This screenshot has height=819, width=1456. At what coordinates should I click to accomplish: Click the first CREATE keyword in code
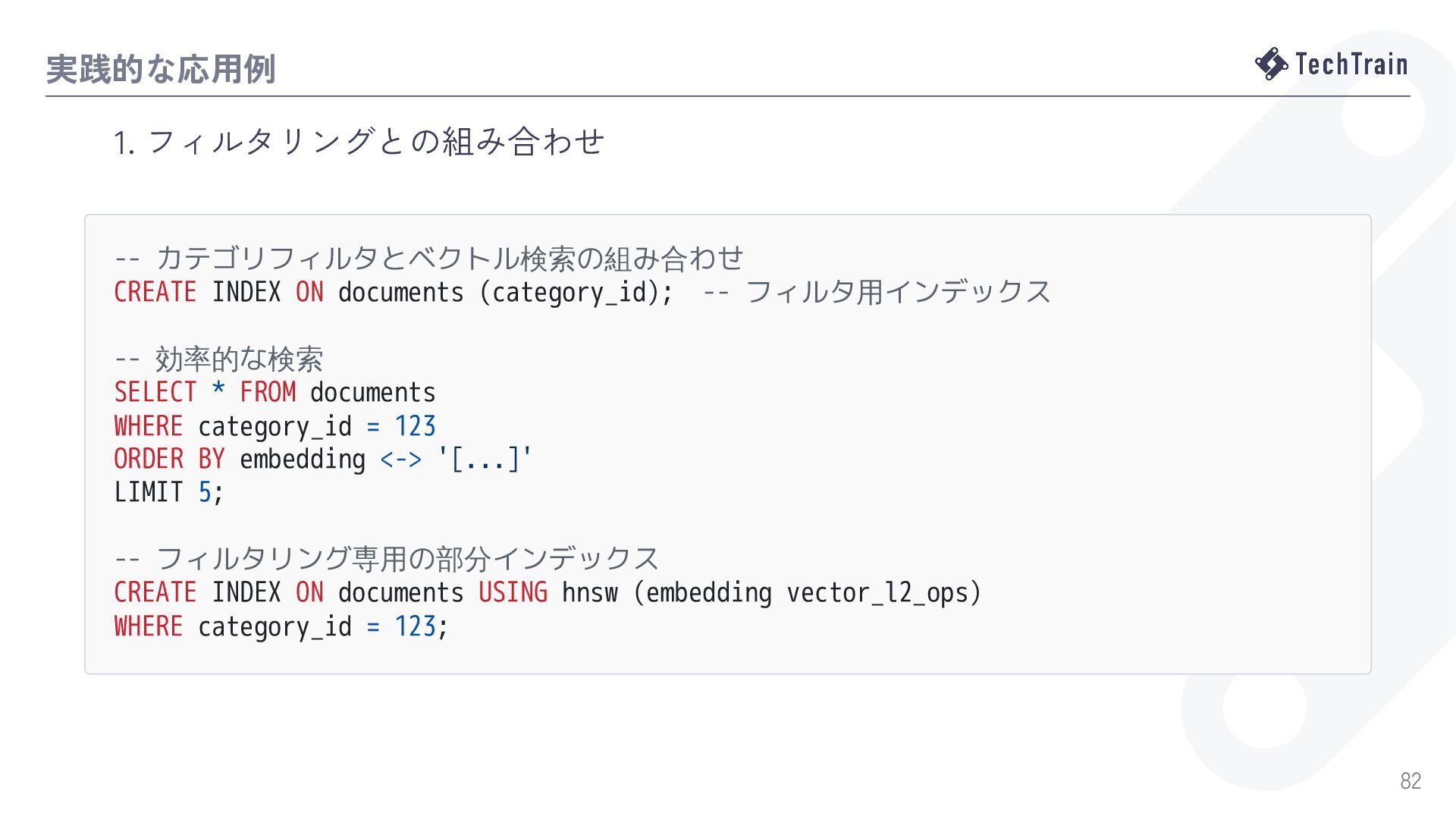coord(155,292)
